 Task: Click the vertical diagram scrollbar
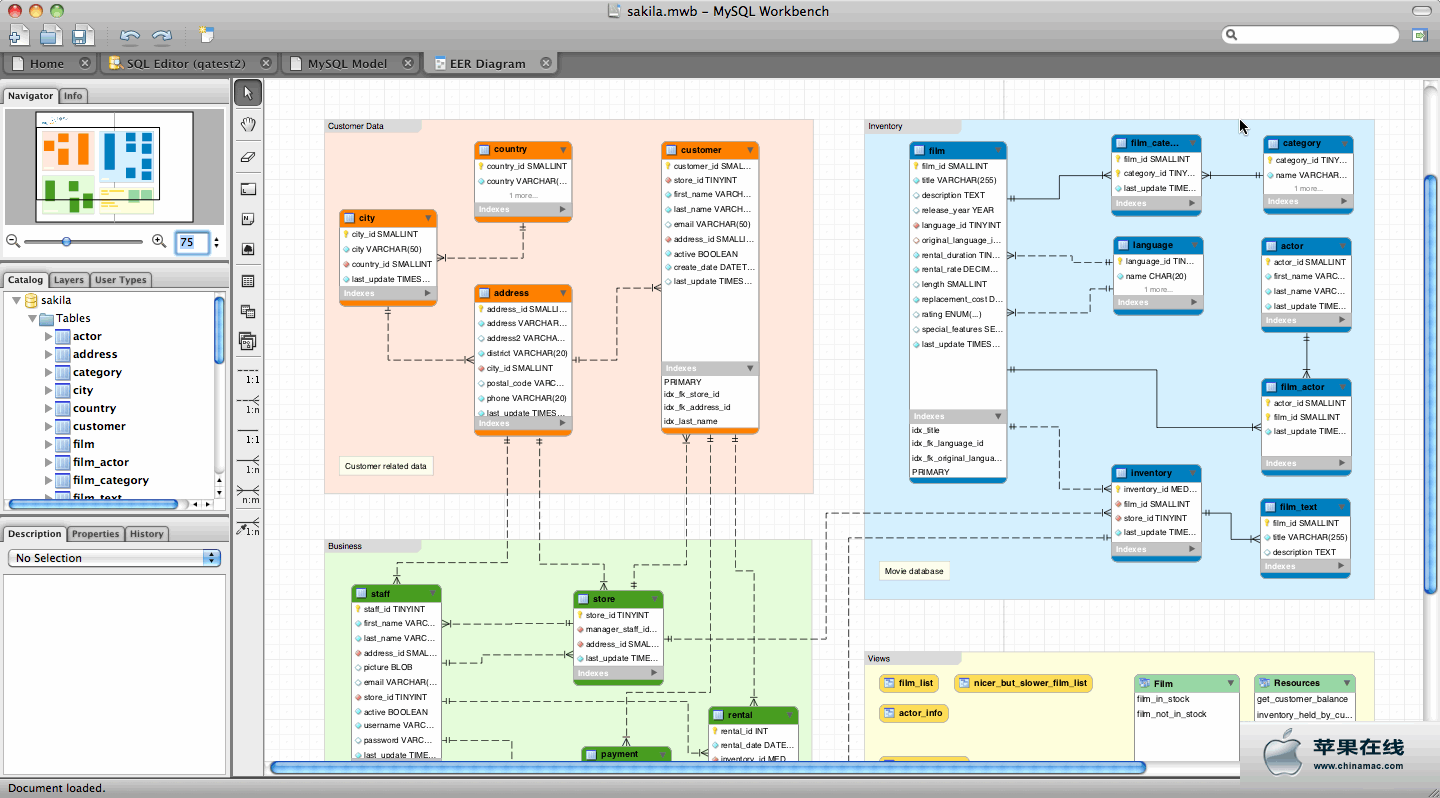[1430, 384]
